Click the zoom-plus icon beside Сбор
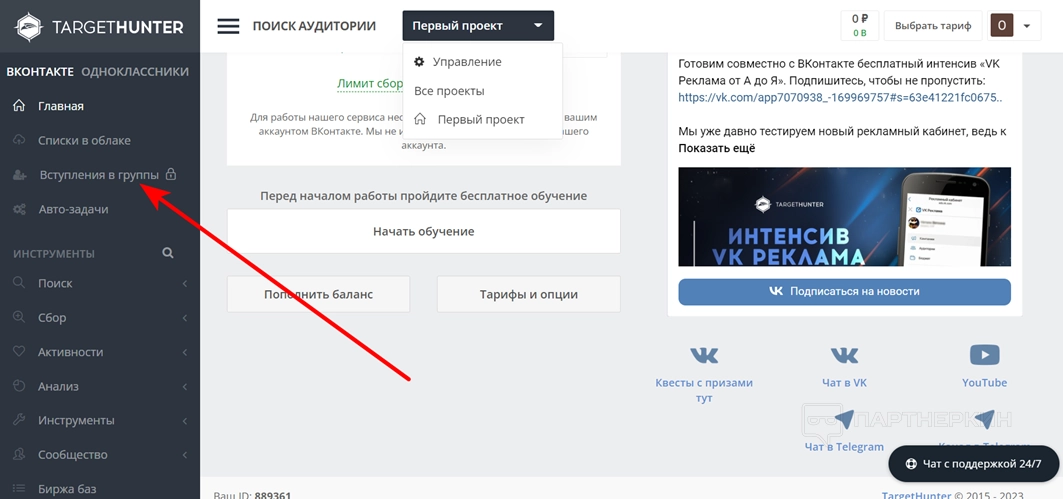 tap(19, 317)
